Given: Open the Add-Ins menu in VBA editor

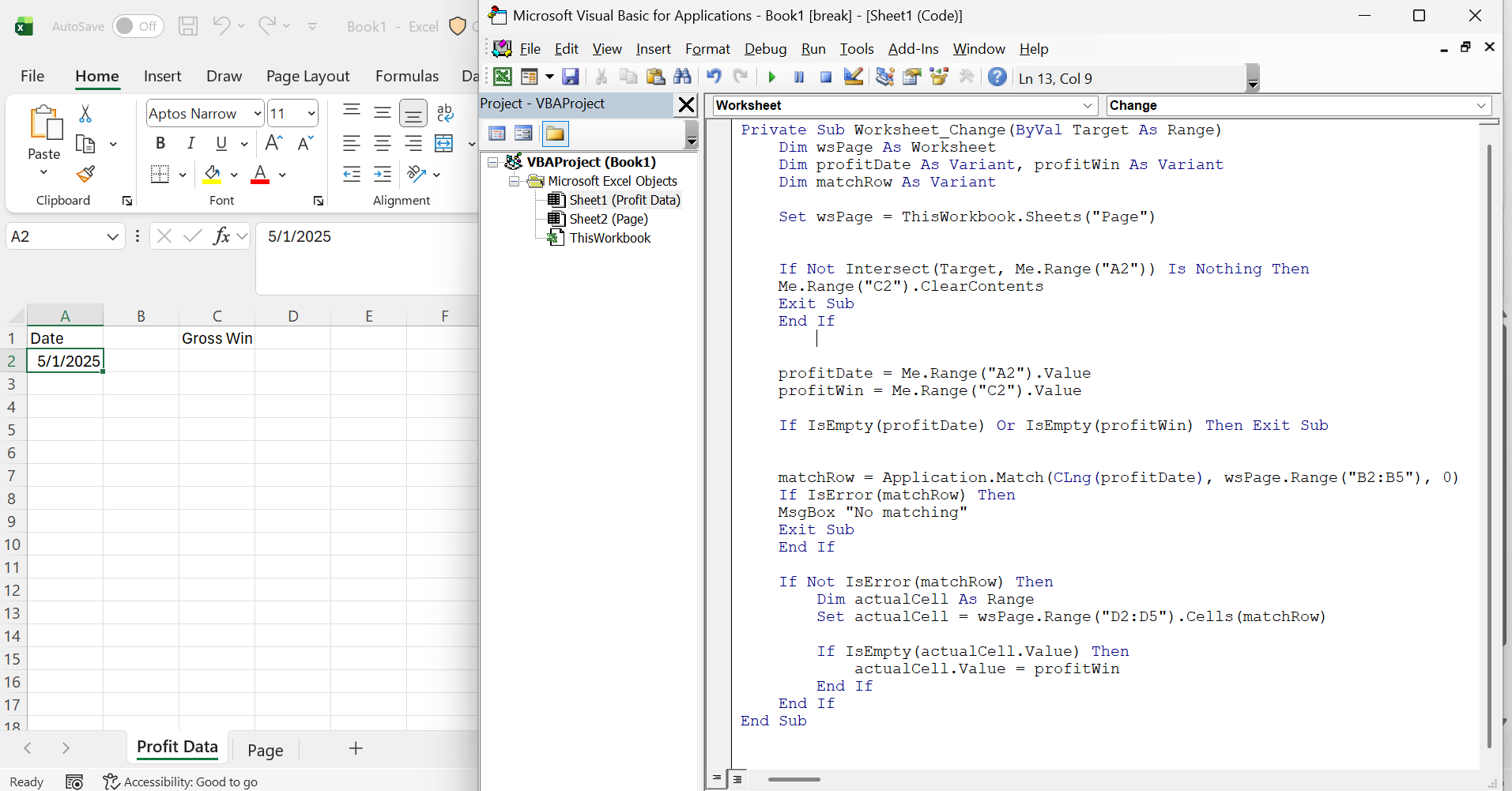Looking at the screenshot, I should [x=913, y=49].
